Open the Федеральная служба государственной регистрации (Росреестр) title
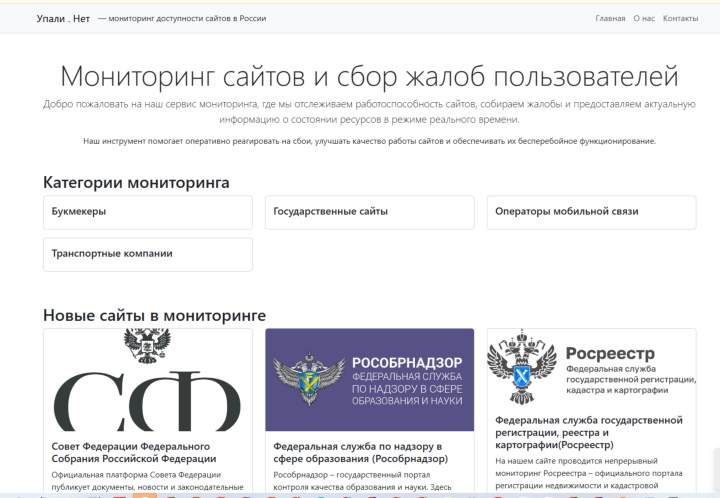Image resolution: width=720 pixels, height=498 pixels. [x=589, y=432]
